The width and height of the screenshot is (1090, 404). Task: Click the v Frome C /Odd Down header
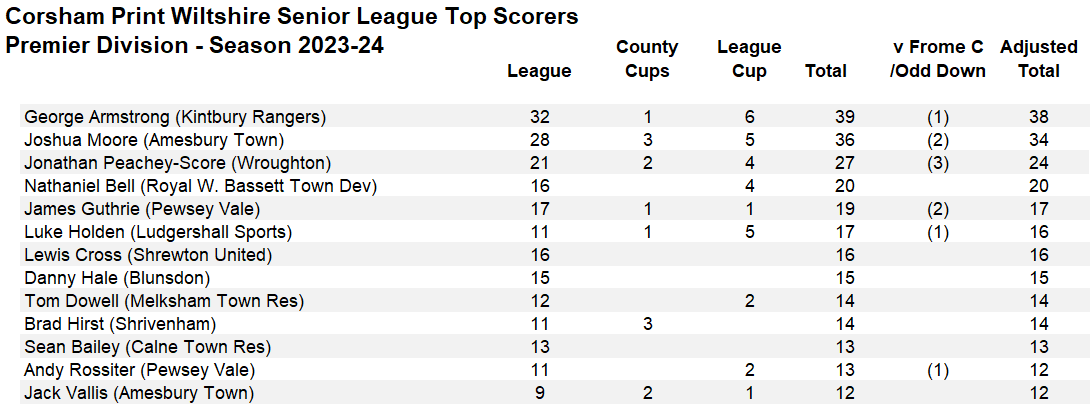(x=937, y=59)
